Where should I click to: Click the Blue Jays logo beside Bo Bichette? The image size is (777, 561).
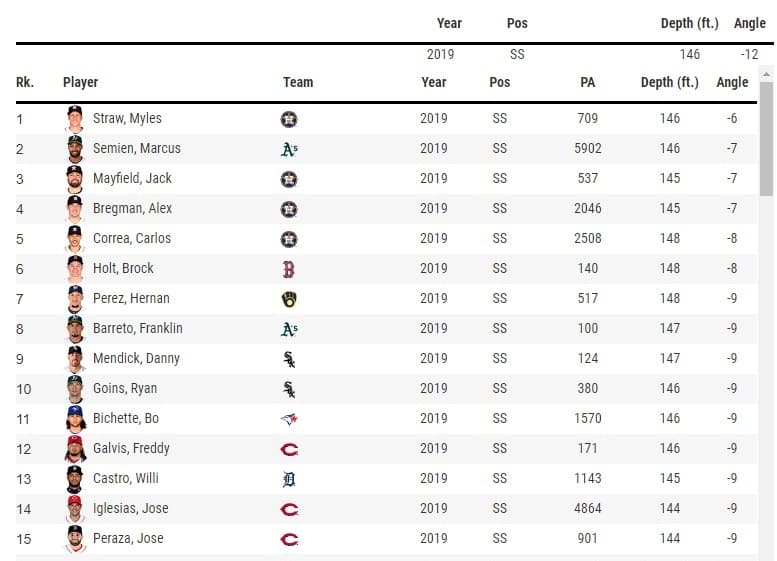289,419
